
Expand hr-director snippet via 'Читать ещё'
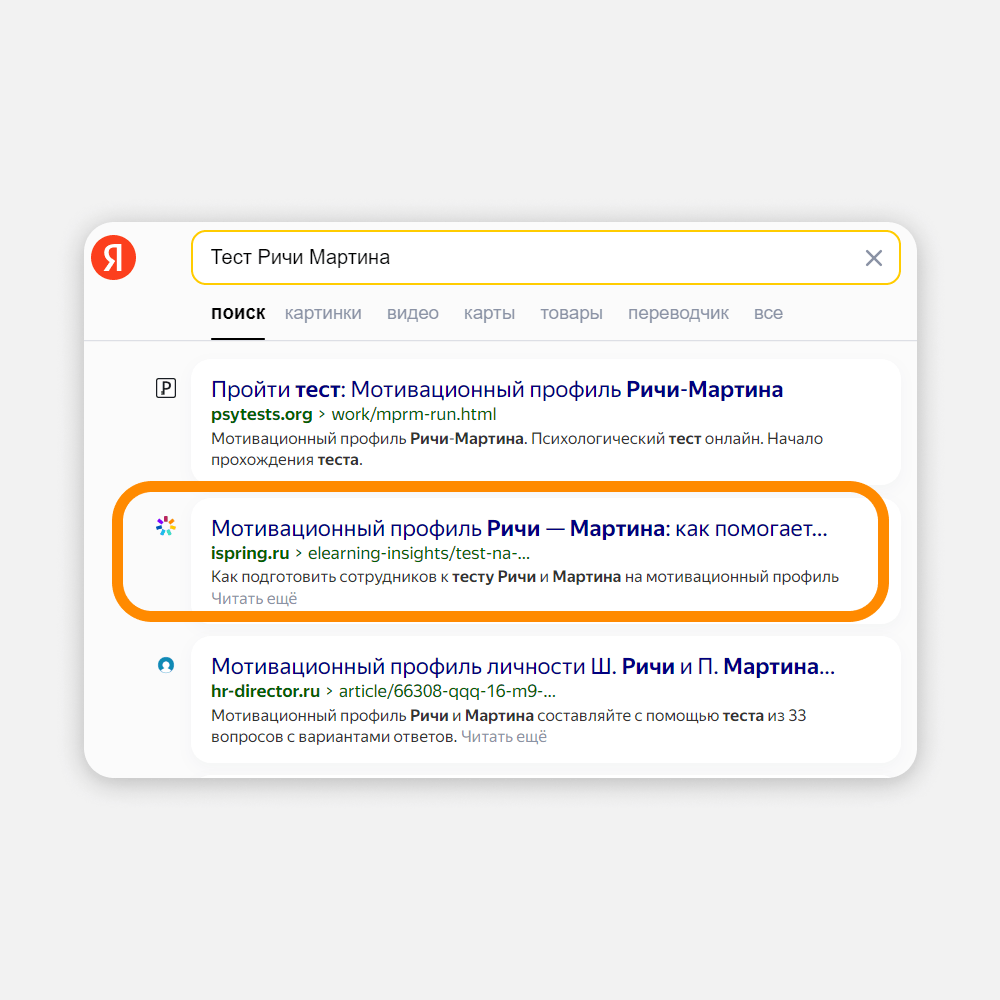point(504,737)
